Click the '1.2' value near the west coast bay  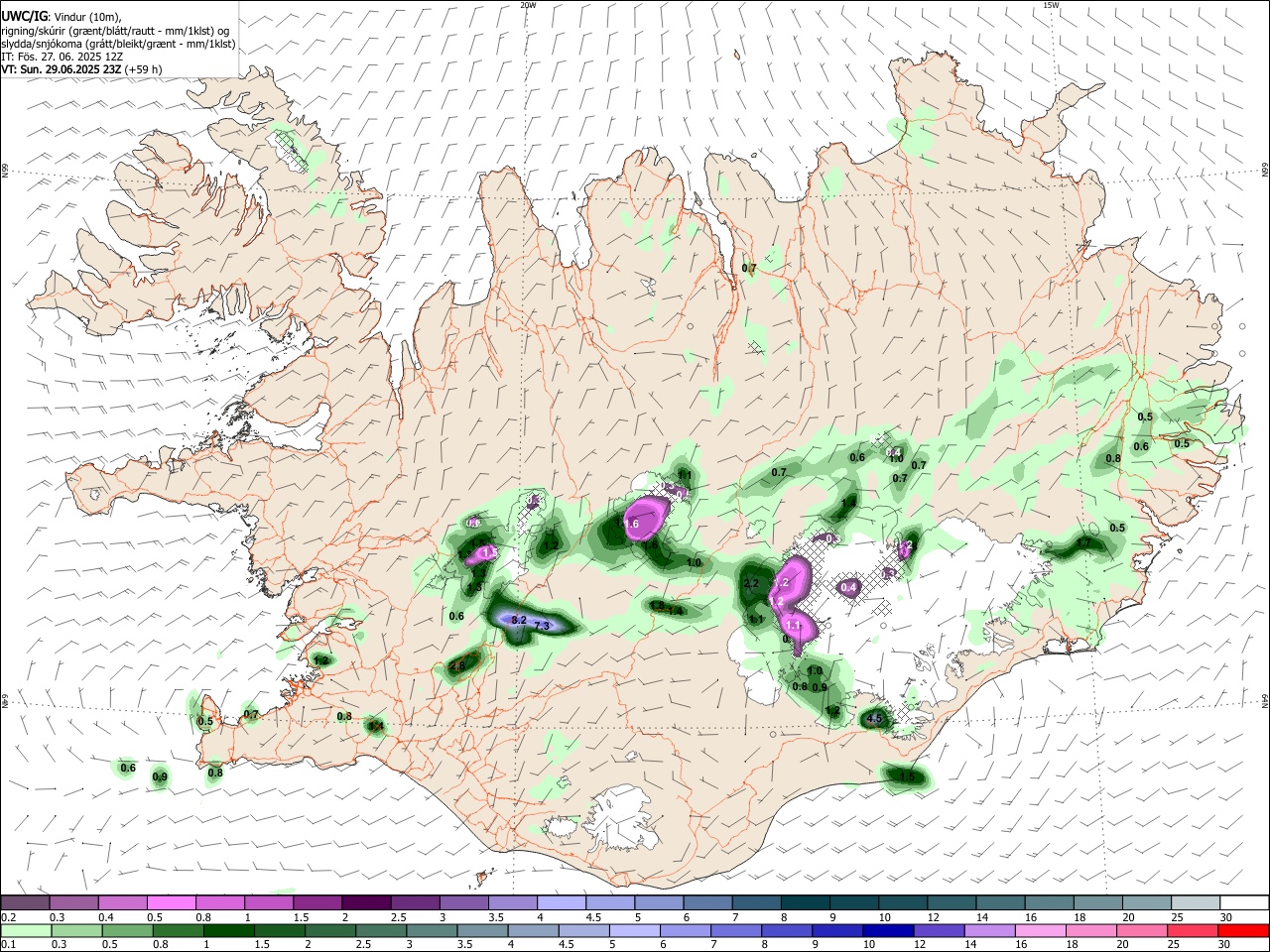[320, 659]
